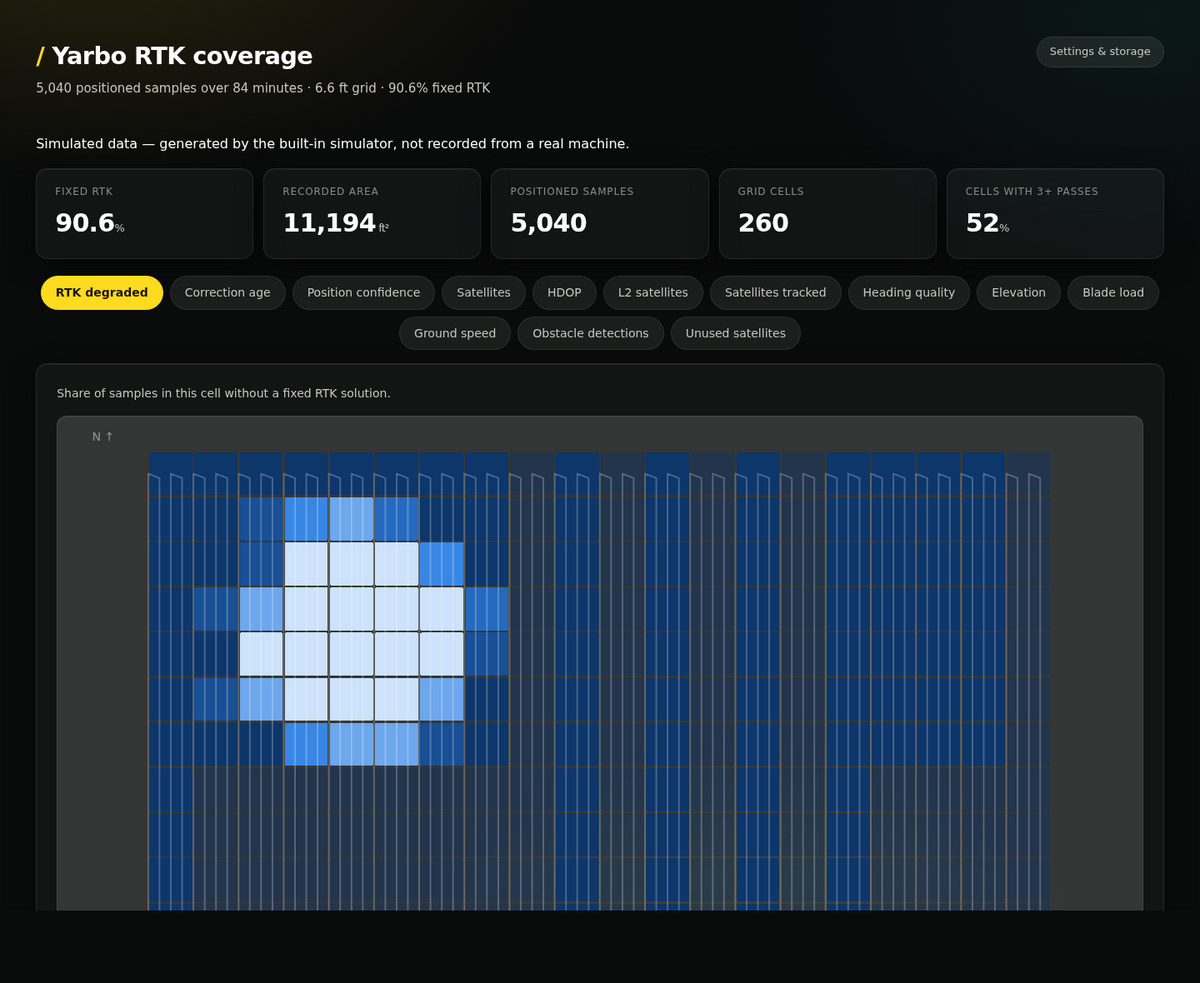Image resolution: width=1200 pixels, height=983 pixels.
Task: Switch to Position confidence metric
Action: (364, 293)
